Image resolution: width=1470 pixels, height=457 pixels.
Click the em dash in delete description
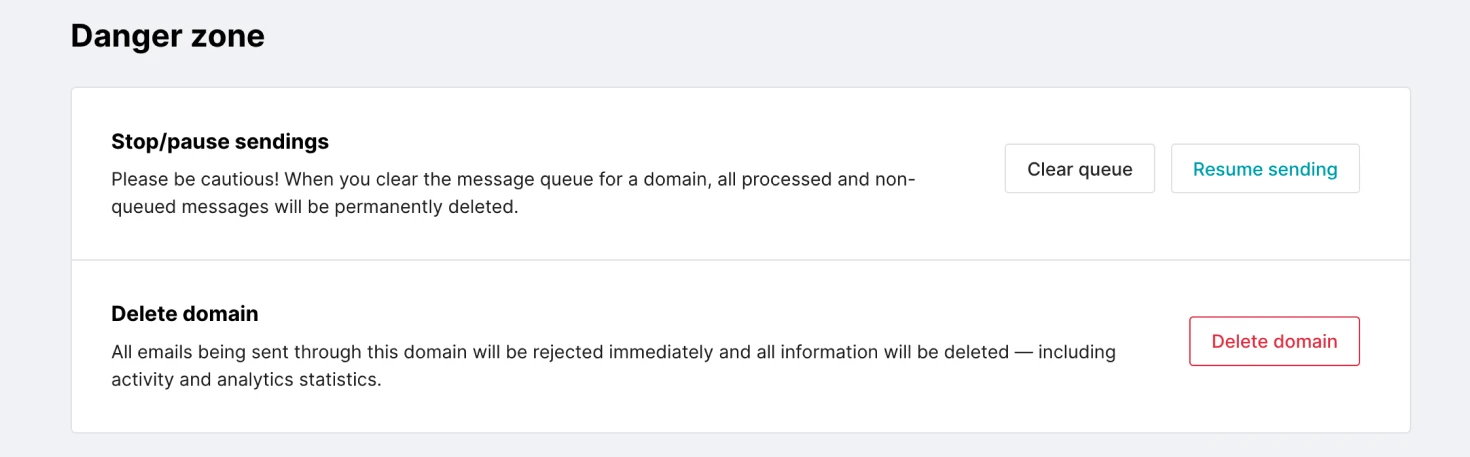[x=1023, y=352]
